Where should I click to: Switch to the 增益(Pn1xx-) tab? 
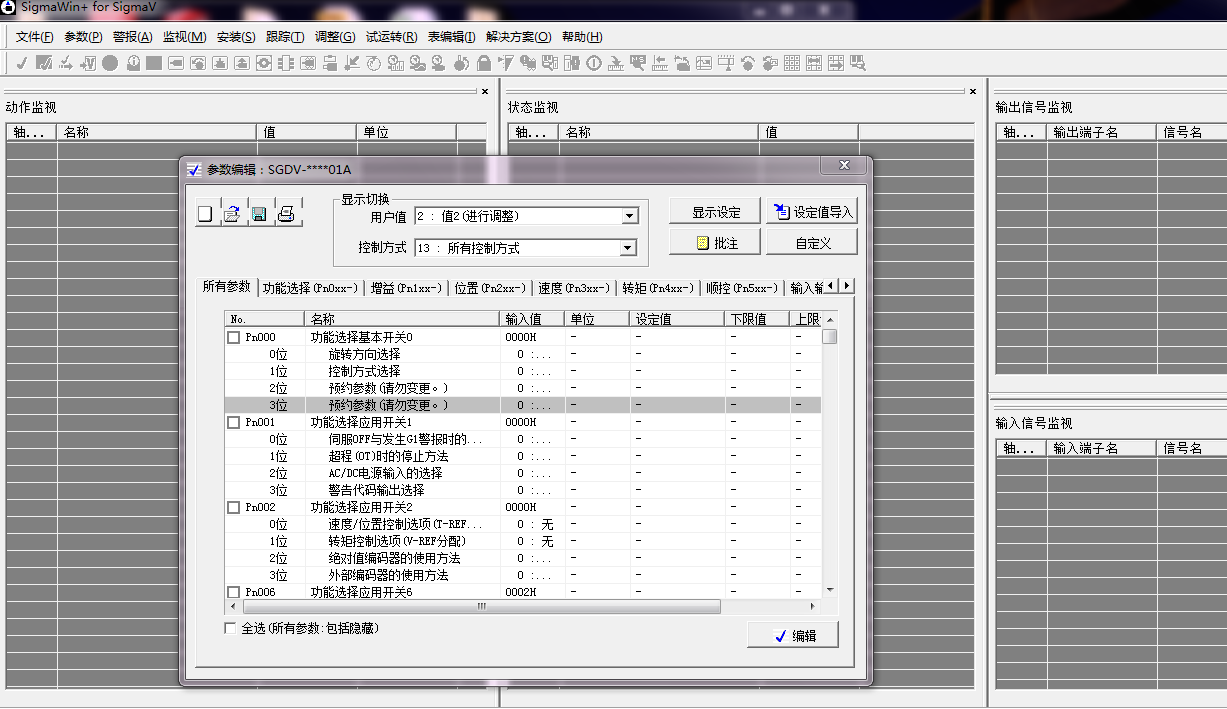tap(405, 288)
